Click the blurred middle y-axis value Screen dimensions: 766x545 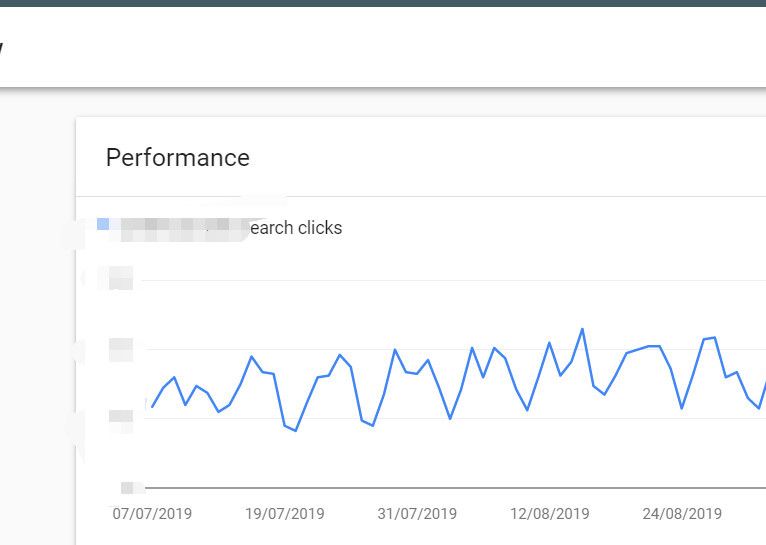[121, 350]
